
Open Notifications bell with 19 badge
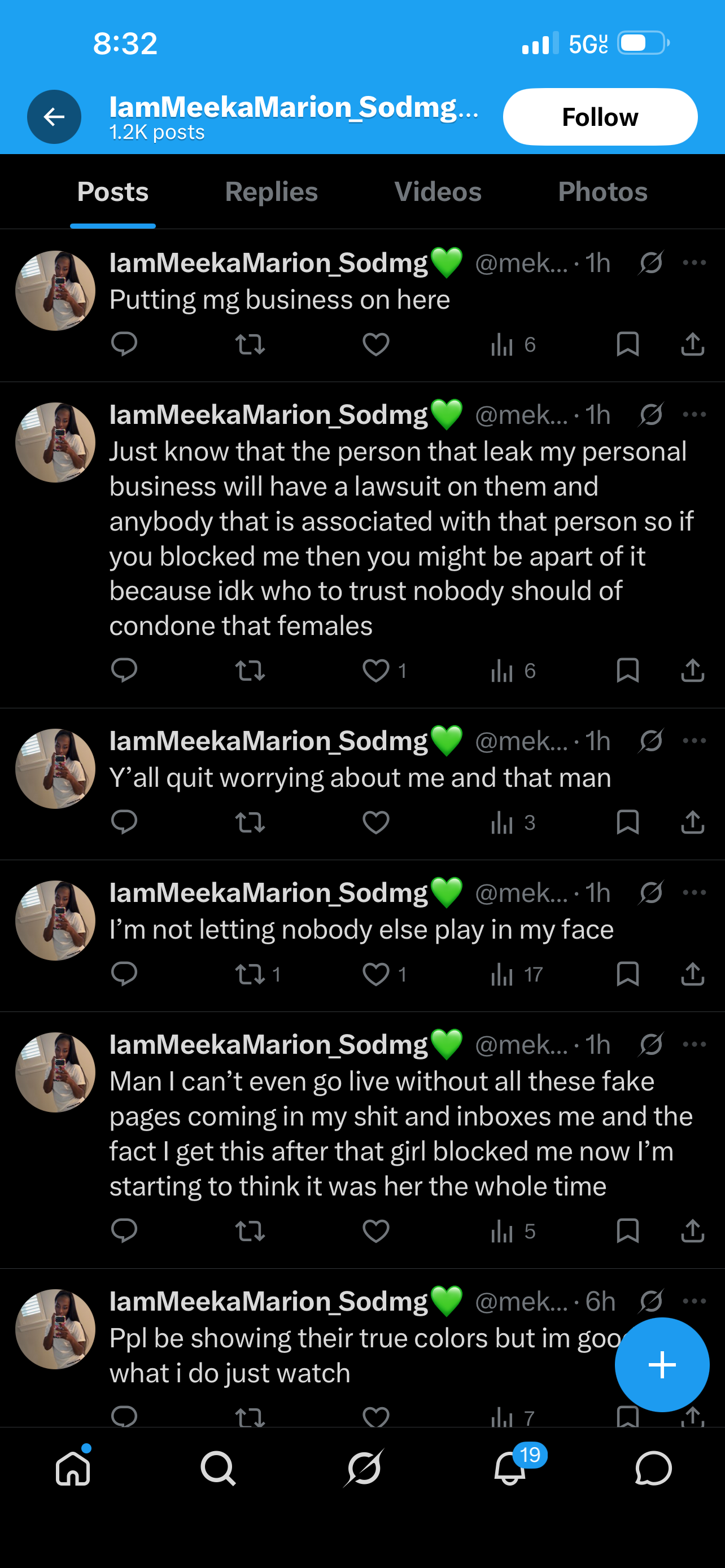tap(509, 1468)
